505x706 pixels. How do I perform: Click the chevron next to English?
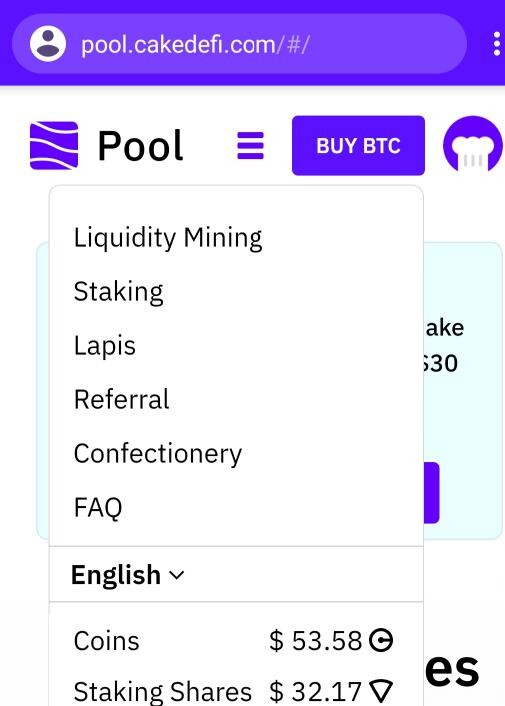[x=176, y=575]
